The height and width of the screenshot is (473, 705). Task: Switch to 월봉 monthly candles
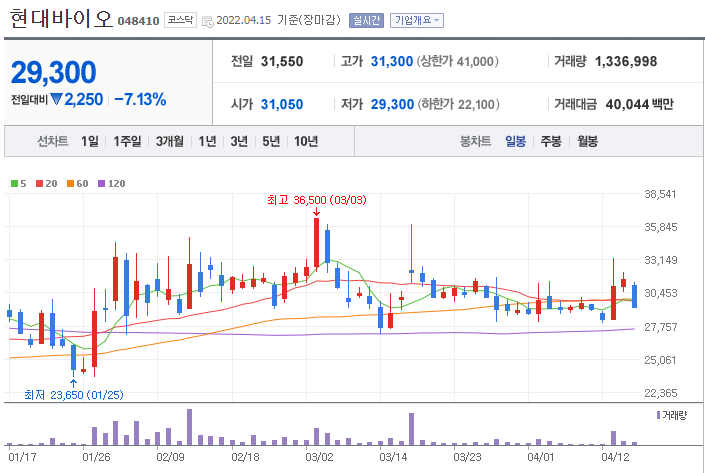point(587,141)
